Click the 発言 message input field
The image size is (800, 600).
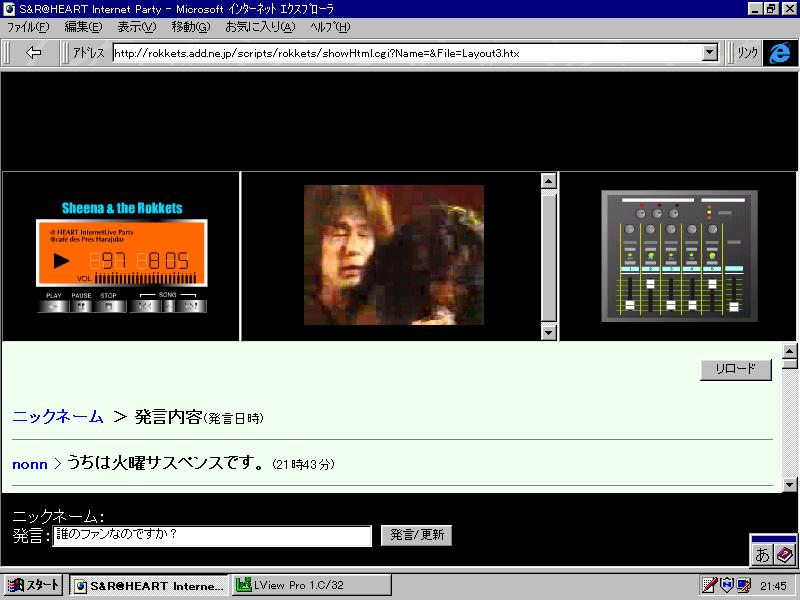pyautogui.click(x=212, y=535)
